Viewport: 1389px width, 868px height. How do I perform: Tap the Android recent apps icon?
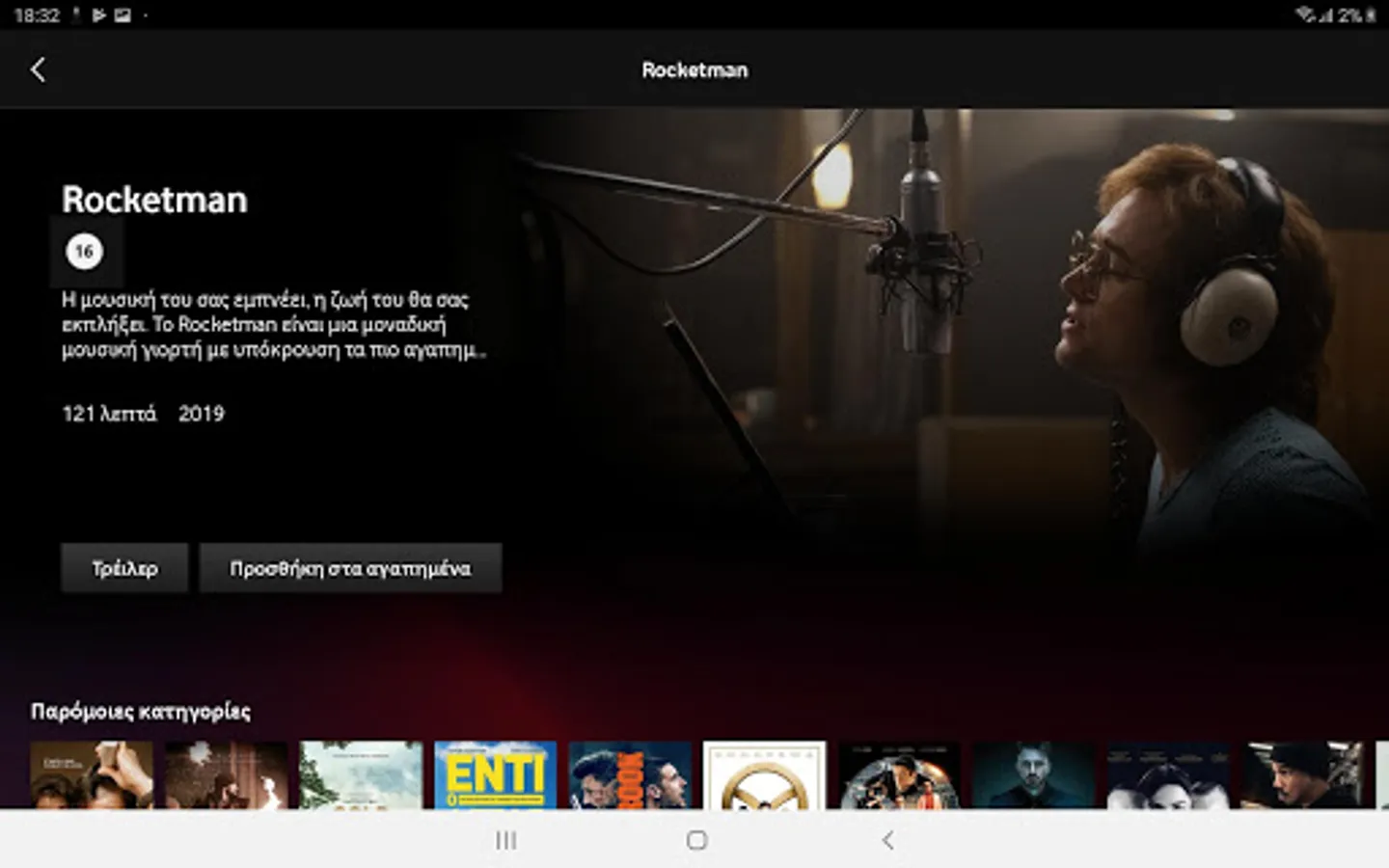tap(505, 840)
